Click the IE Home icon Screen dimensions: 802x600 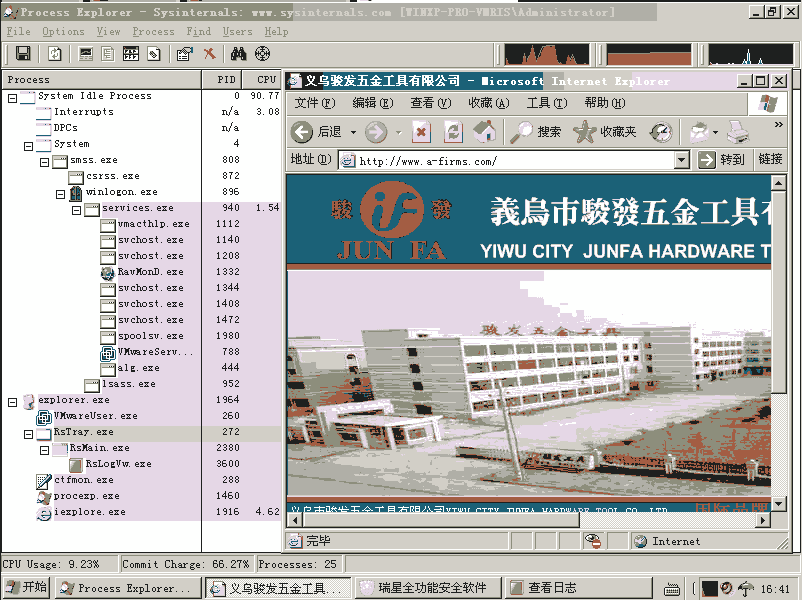(x=485, y=132)
